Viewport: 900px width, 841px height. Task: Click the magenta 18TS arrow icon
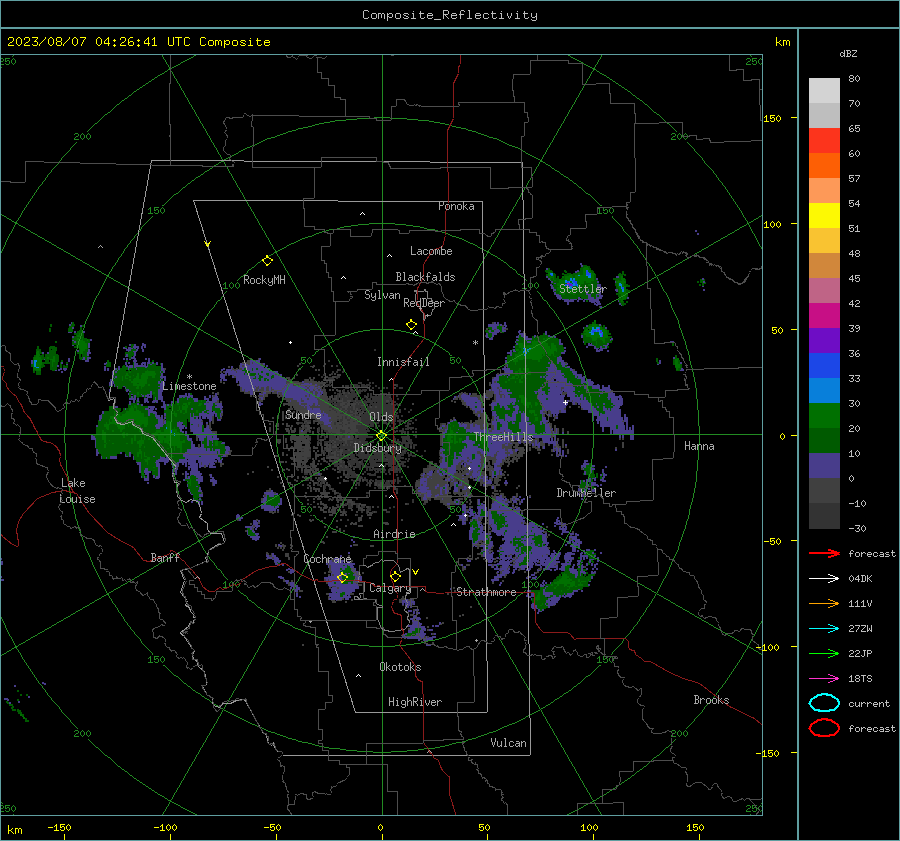pyautogui.click(x=824, y=679)
